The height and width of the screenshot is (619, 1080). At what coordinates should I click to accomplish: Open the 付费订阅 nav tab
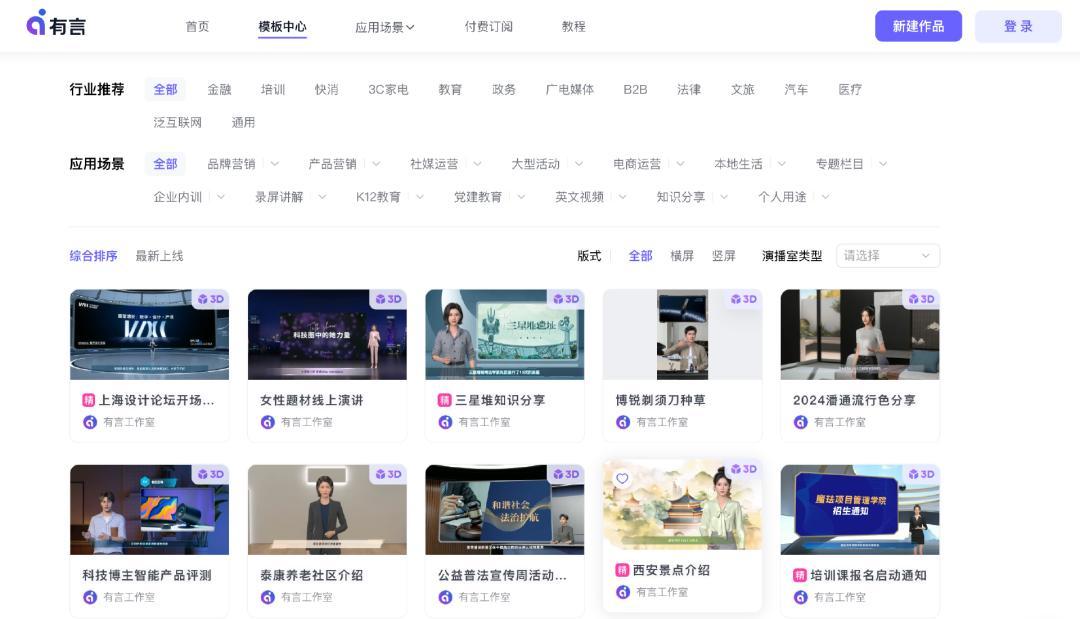point(488,27)
